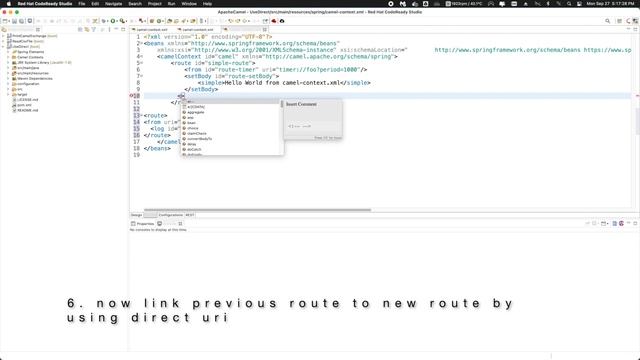Image resolution: width=640 pixels, height=360 pixels.
Task: Switch to second camel-context.xml editor tab
Action: pyautogui.click(x=198, y=30)
